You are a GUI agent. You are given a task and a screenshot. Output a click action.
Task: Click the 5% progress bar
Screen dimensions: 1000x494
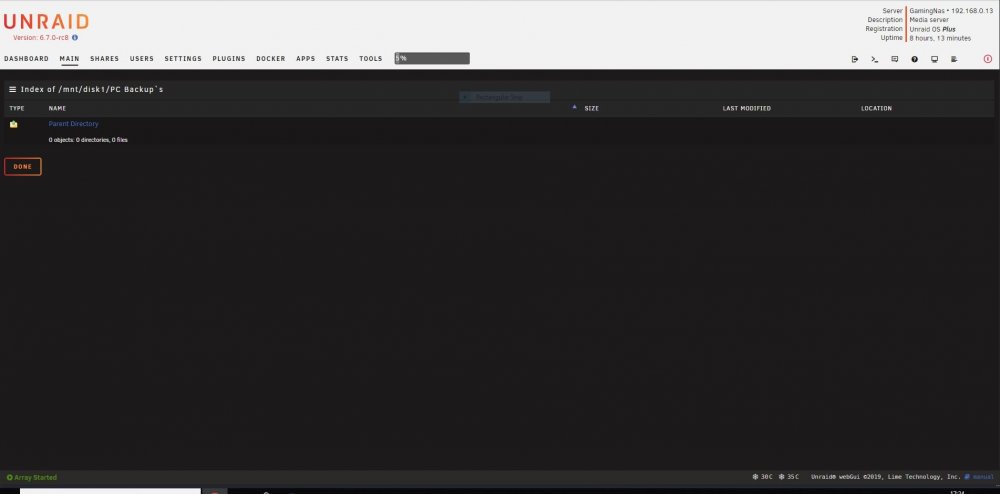coord(432,59)
